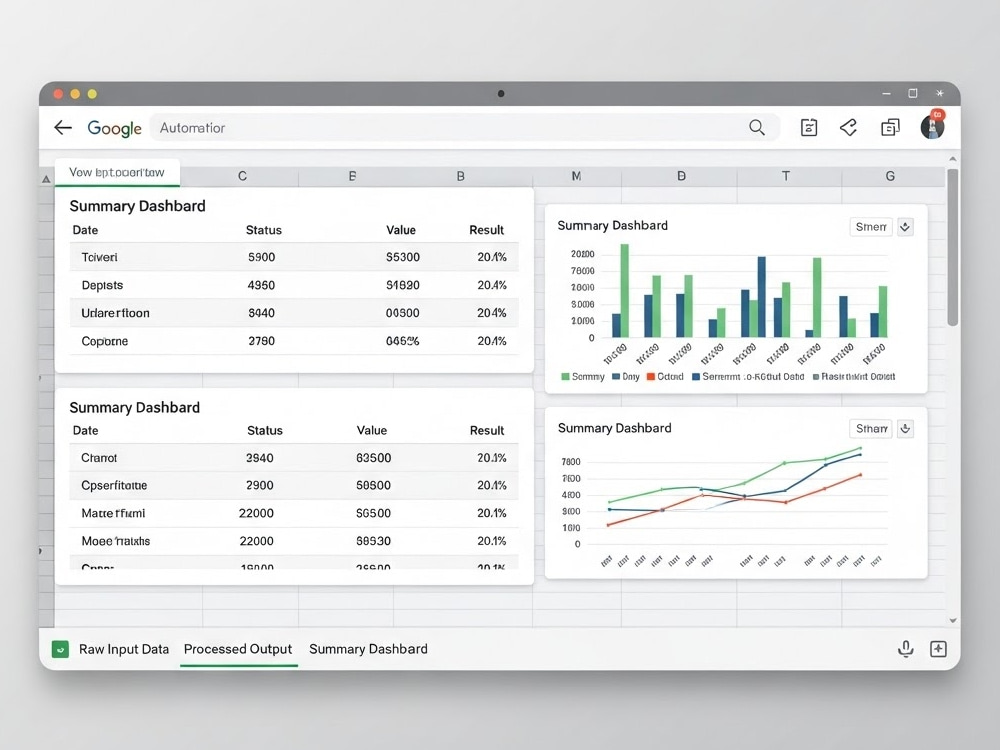Screen dimensions: 1000x750
Task: Select column header C
Action: click(242, 176)
